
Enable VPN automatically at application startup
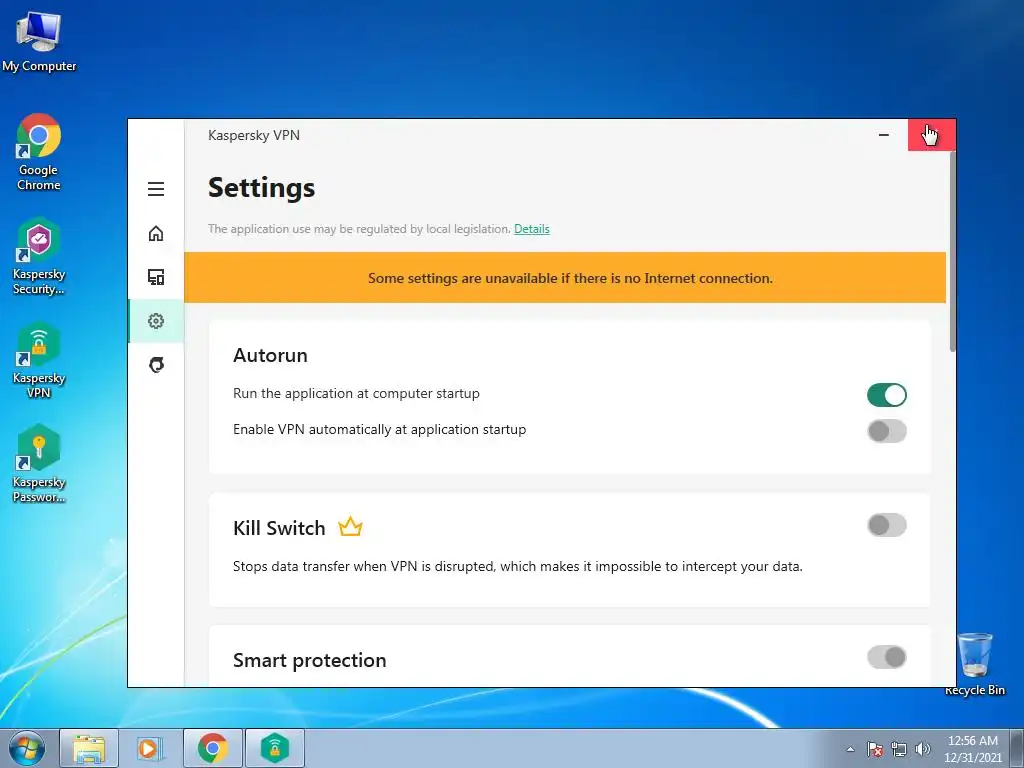(x=886, y=431)
